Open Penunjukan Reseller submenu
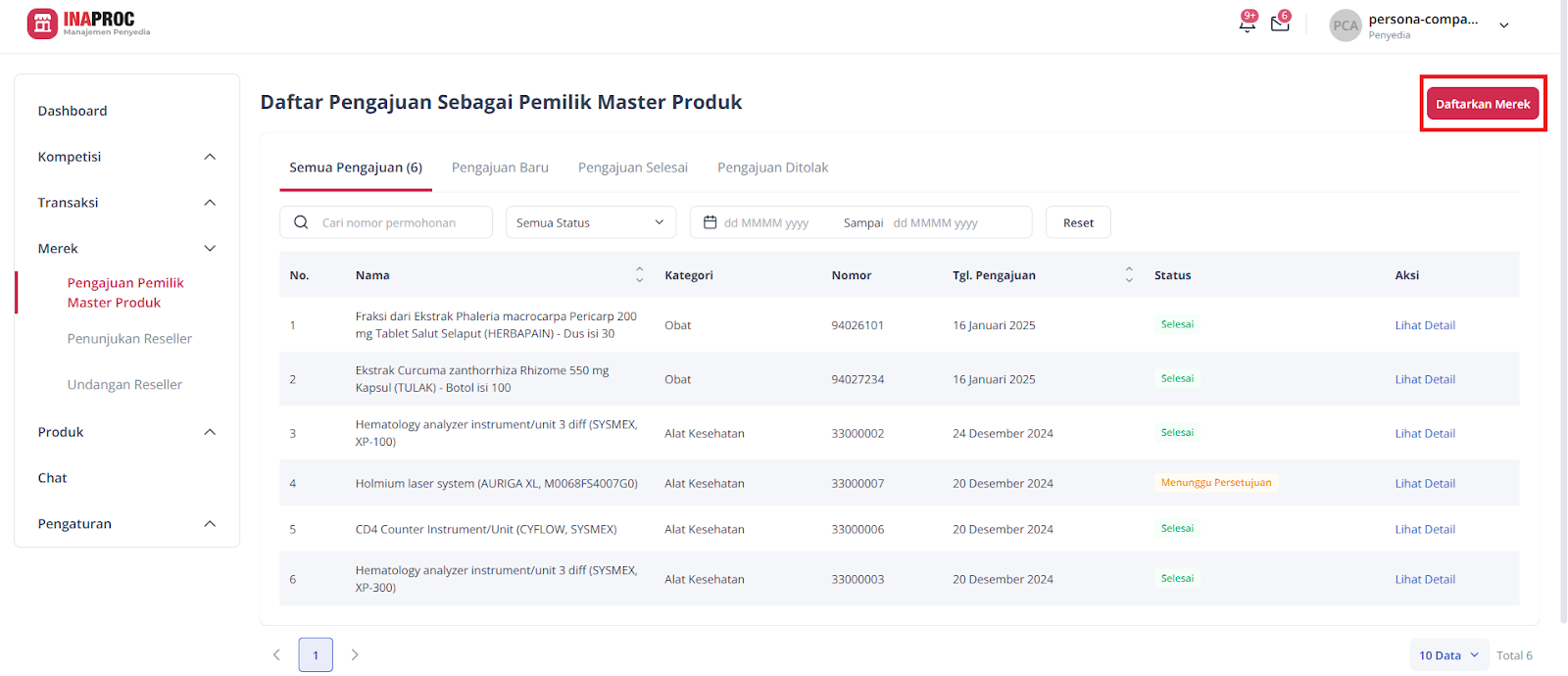The width and height of the screenshot is (1568, 676). click(129, 339)
